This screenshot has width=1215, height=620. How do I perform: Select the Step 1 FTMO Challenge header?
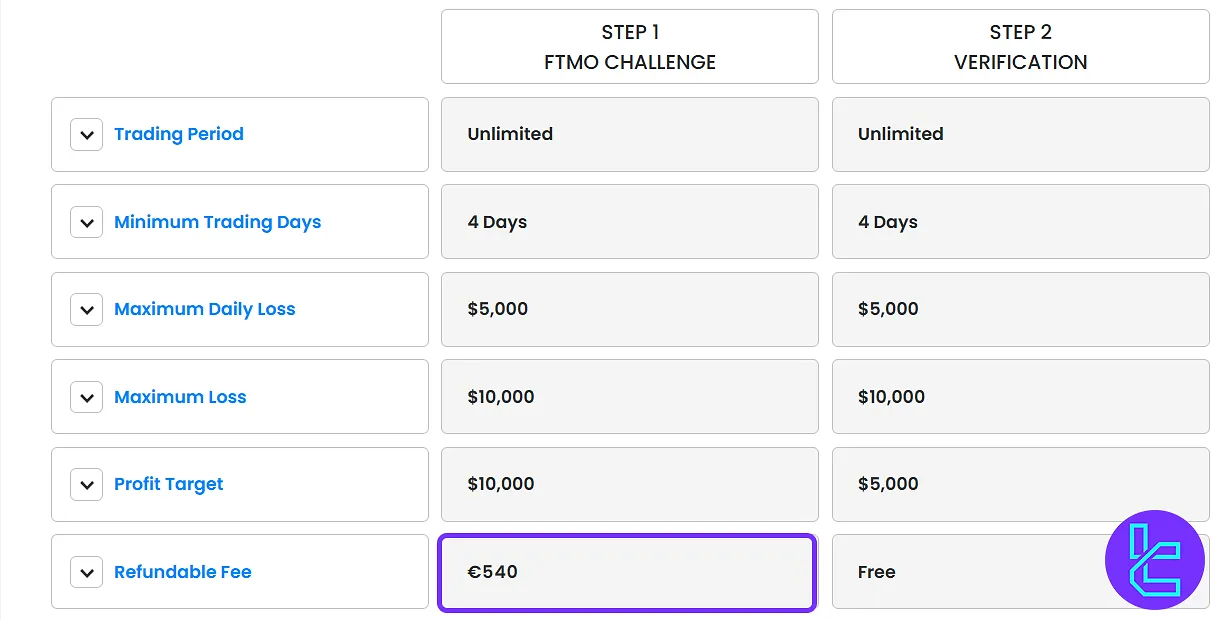click(629, 47)
